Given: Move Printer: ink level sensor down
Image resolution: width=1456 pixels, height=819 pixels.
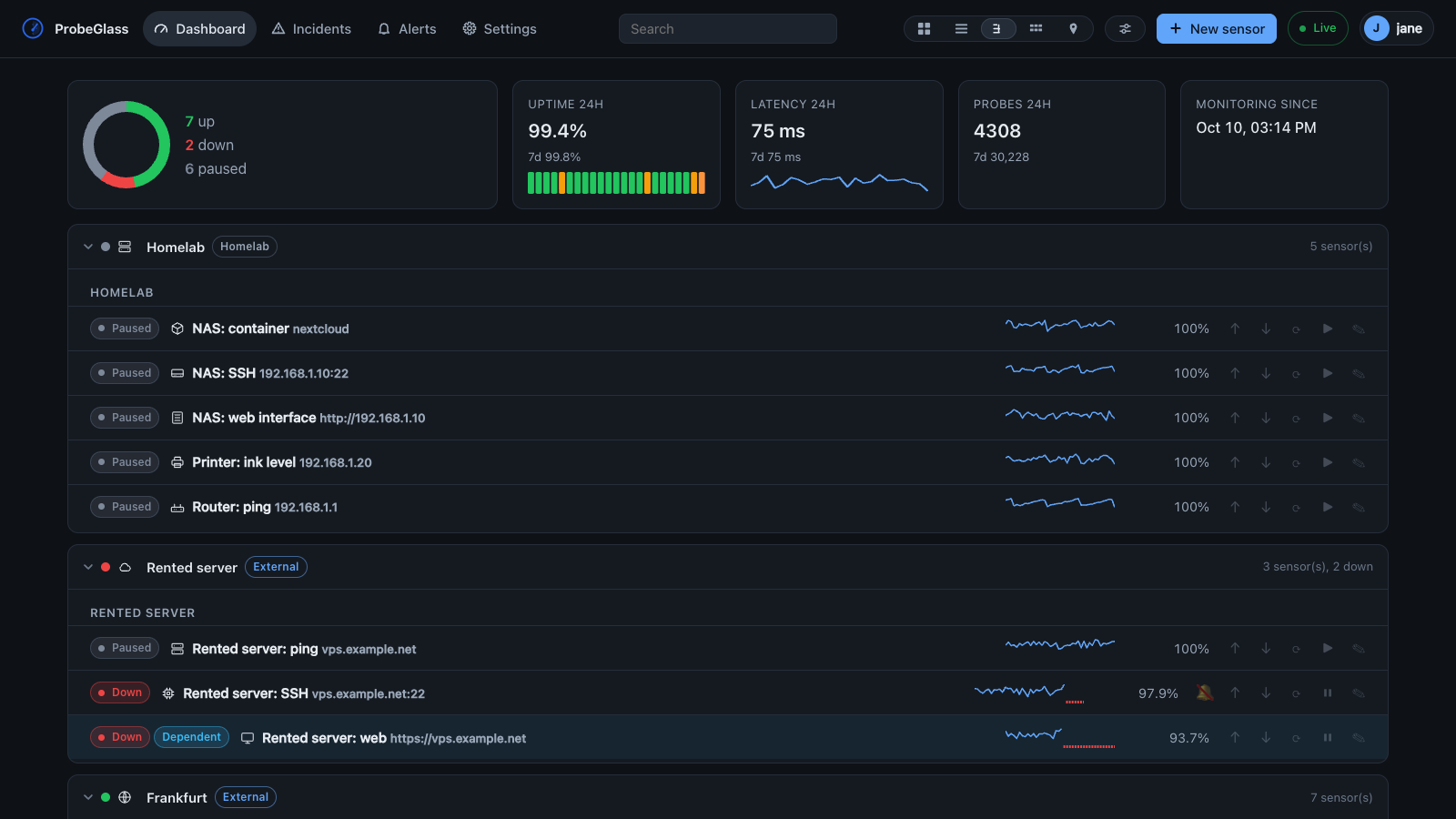Looking at the screenshot, I should [x=1266, y=462].
